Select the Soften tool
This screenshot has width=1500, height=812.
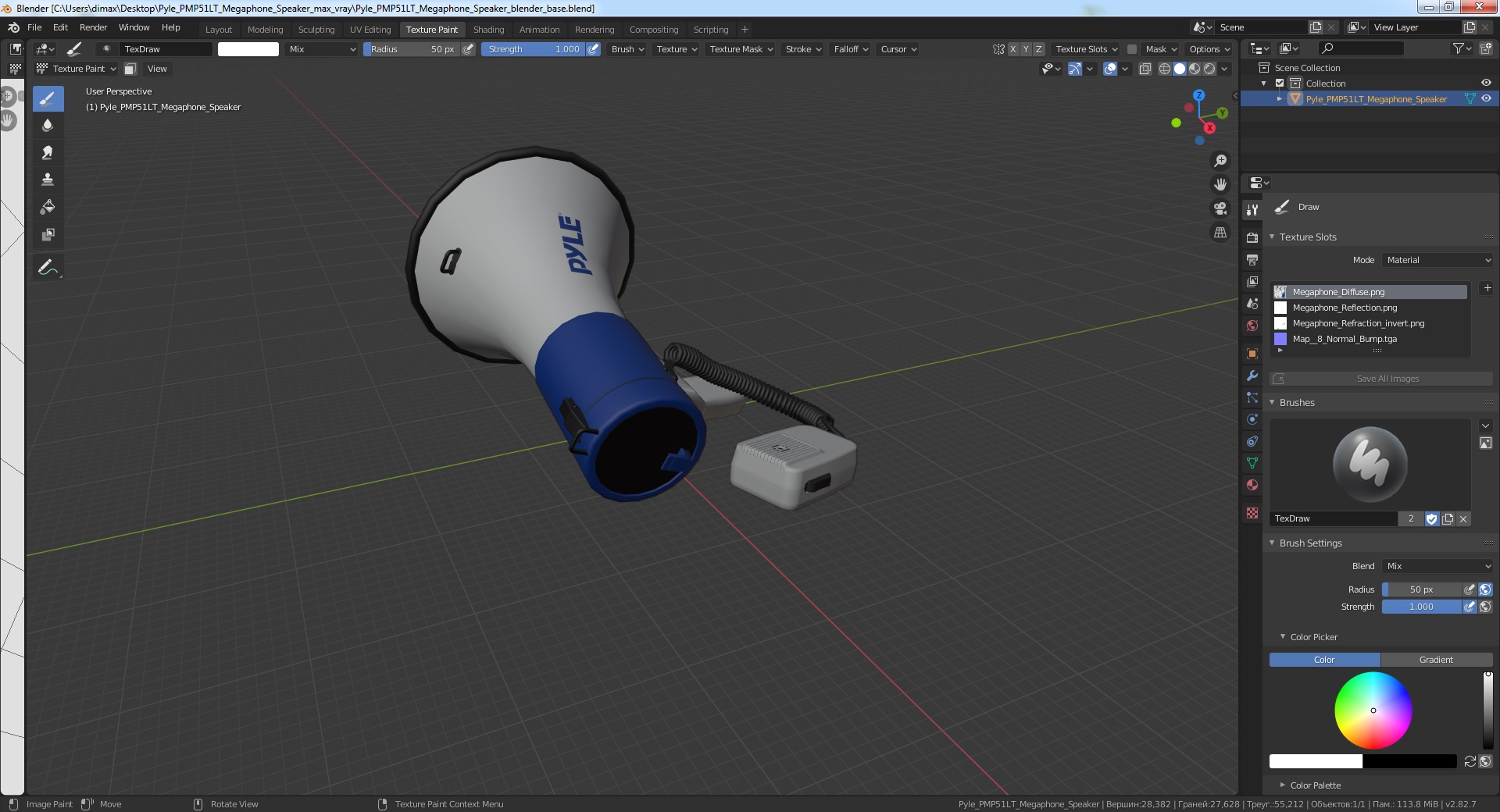click(x=48, y=126)
